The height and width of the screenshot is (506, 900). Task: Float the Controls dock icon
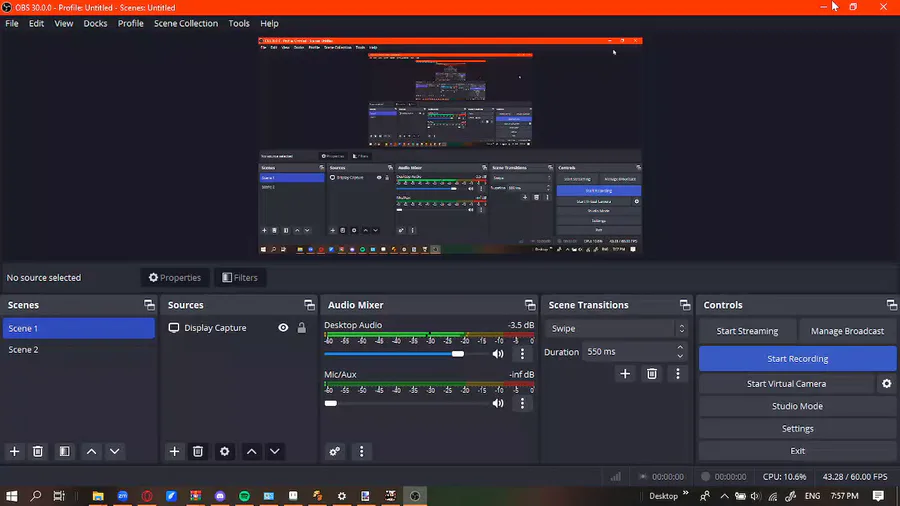pos(891,305)
